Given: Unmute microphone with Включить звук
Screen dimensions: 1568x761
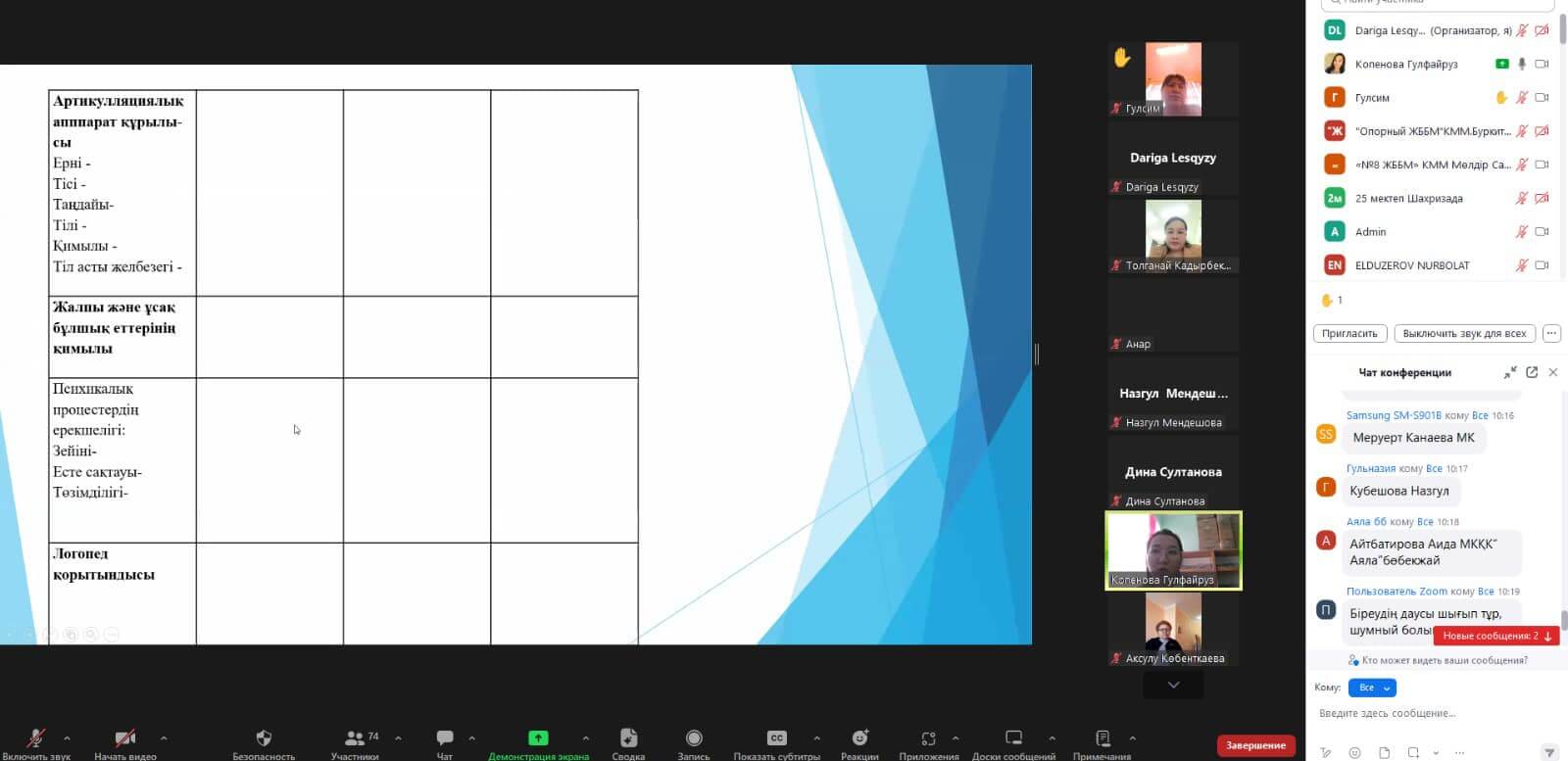Looking at the screenshot, I should (36, 738).
